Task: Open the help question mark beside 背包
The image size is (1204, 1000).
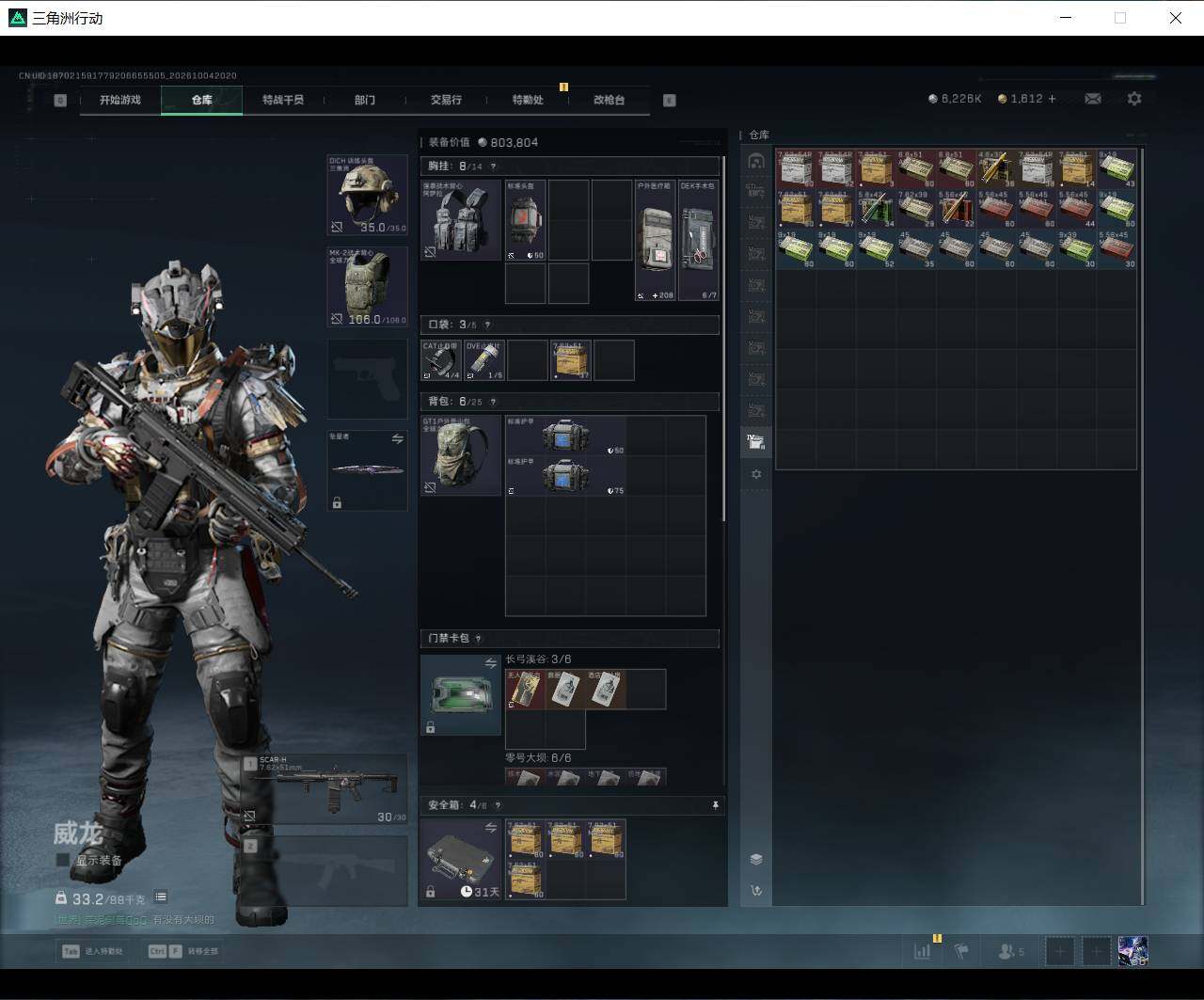Action: coord(493,402)
